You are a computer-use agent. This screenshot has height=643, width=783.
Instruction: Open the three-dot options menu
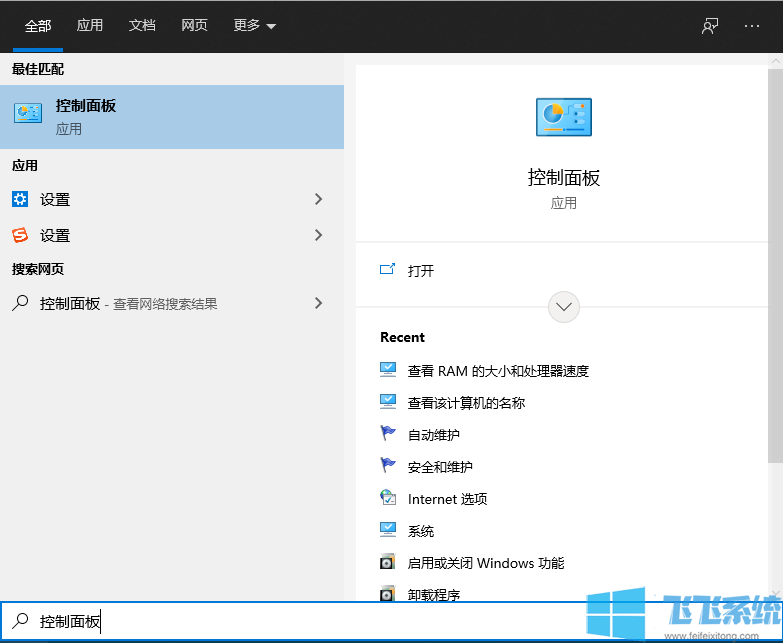[x=752, y=26]
